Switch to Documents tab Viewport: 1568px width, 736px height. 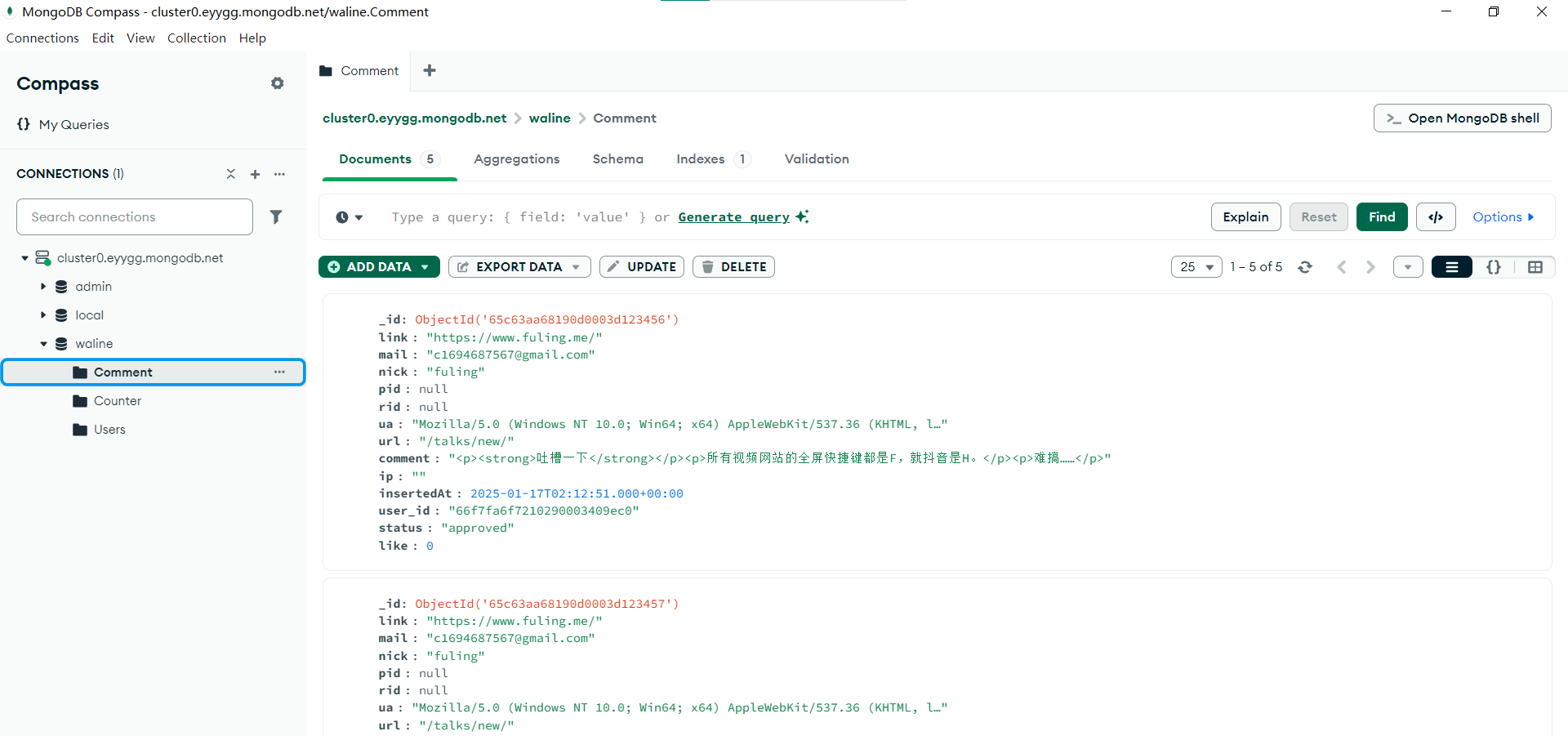[x=389, y=159]
